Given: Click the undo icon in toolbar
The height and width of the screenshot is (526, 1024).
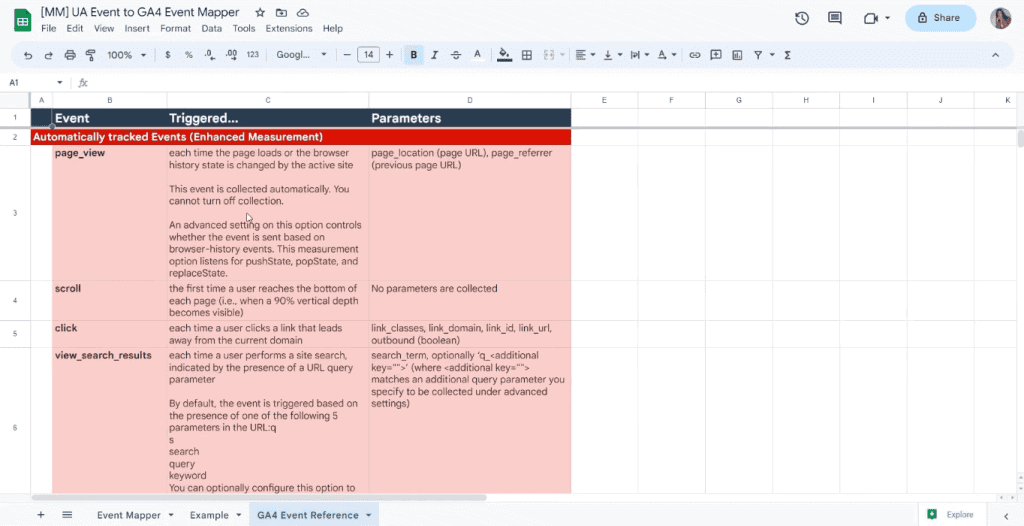Looking at the screenshot, I should click(27, 55).
